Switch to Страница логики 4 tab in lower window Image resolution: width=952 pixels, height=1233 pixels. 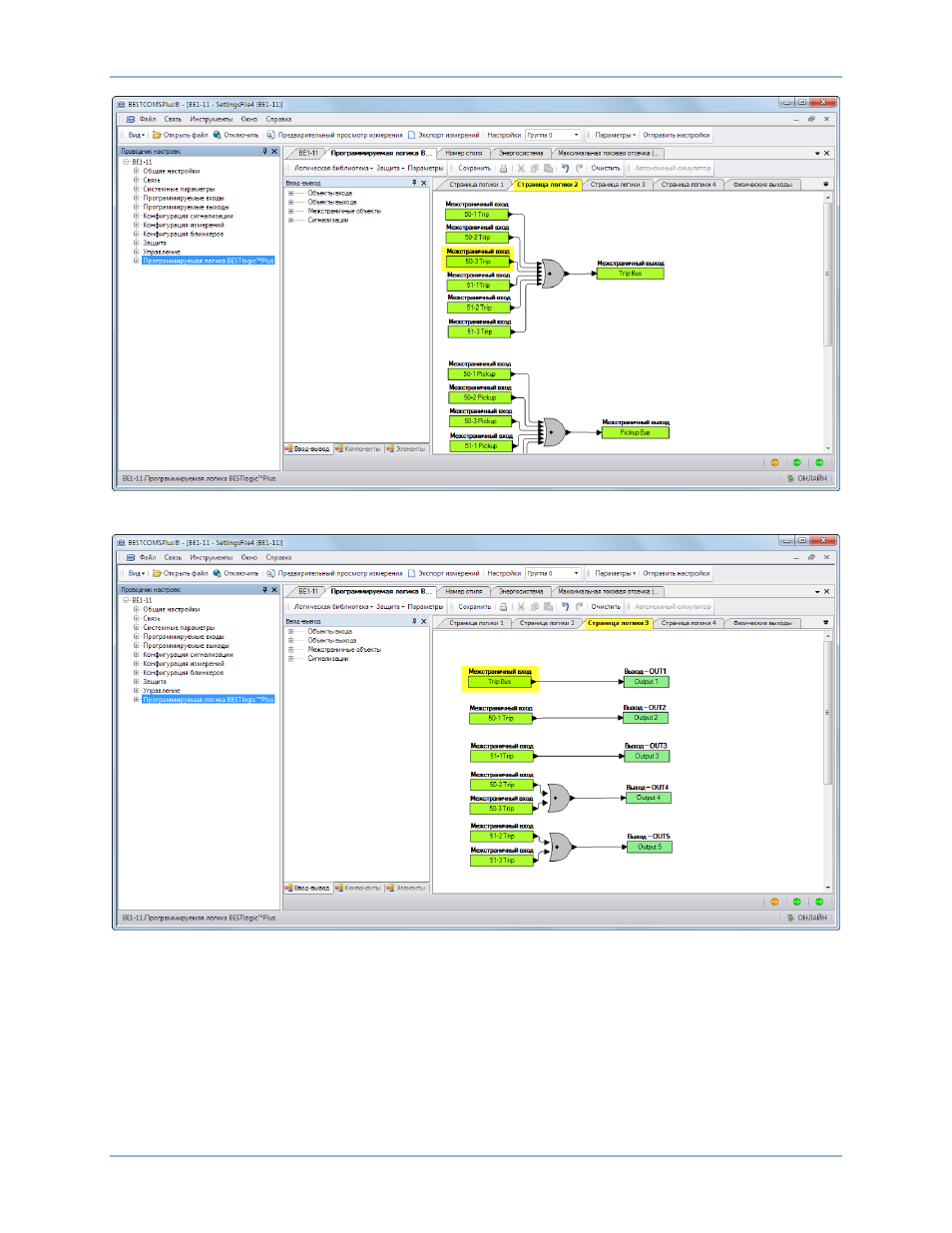click(x=689, y=622)
